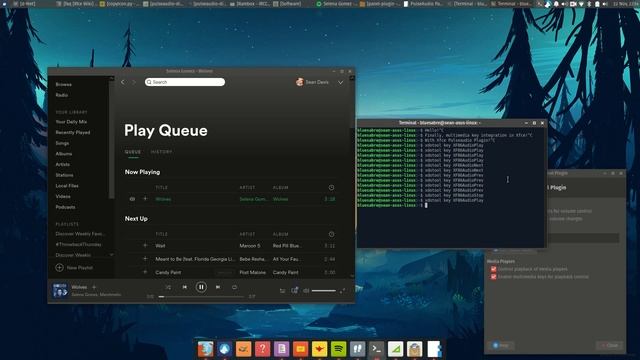Adjust the Spotify volume slider
The image size is (640, 360).
pyautogui.click(x=324, y=291)
